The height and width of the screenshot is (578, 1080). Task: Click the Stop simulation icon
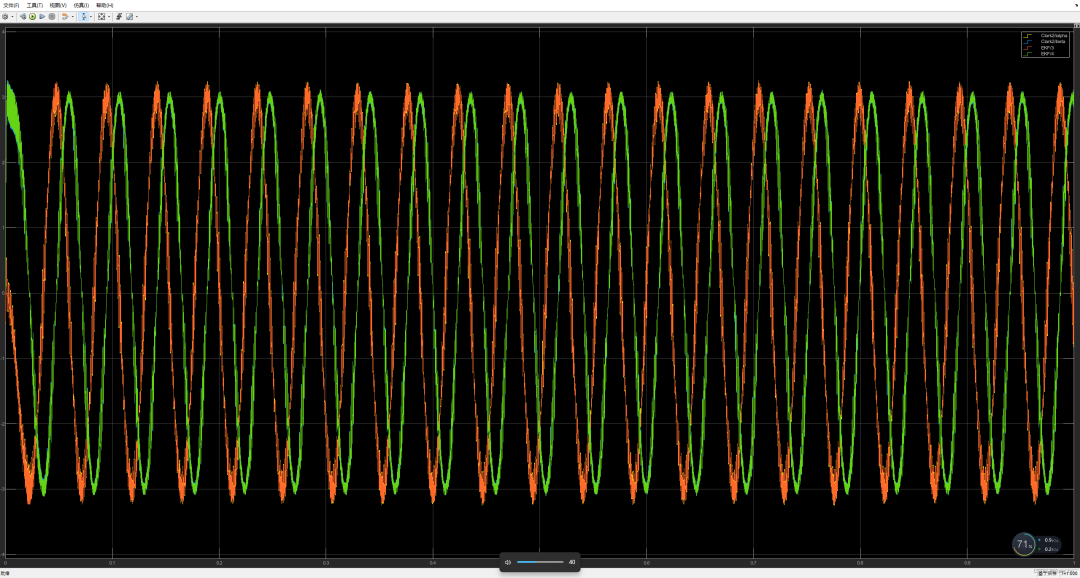pyautogui.click(x=52, y=16)
